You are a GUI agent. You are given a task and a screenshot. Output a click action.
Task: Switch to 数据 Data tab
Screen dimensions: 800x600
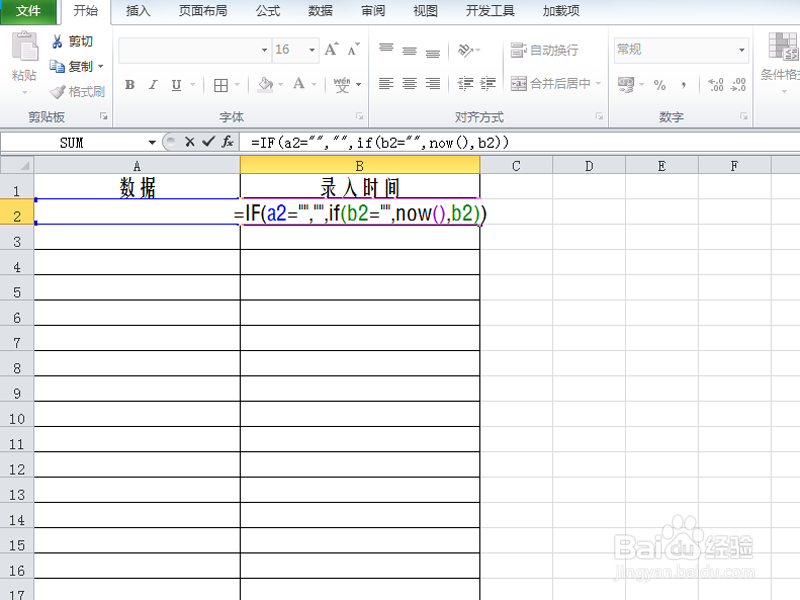coord(320,11)
